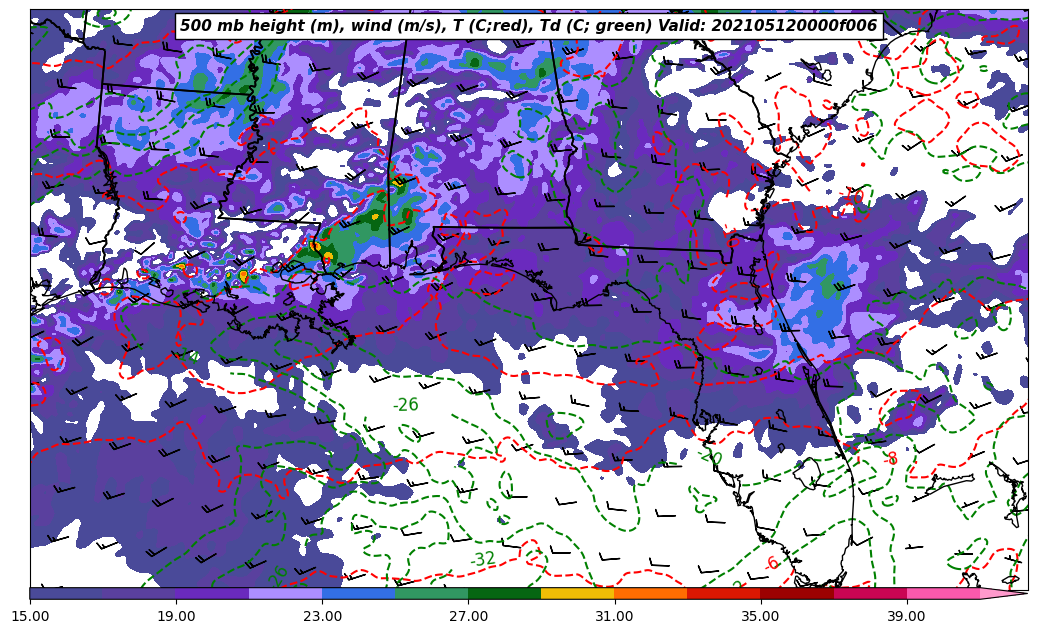1037x633 pixels.
Task: Click the dark green colorbar segment
Action: click(504, 593)
